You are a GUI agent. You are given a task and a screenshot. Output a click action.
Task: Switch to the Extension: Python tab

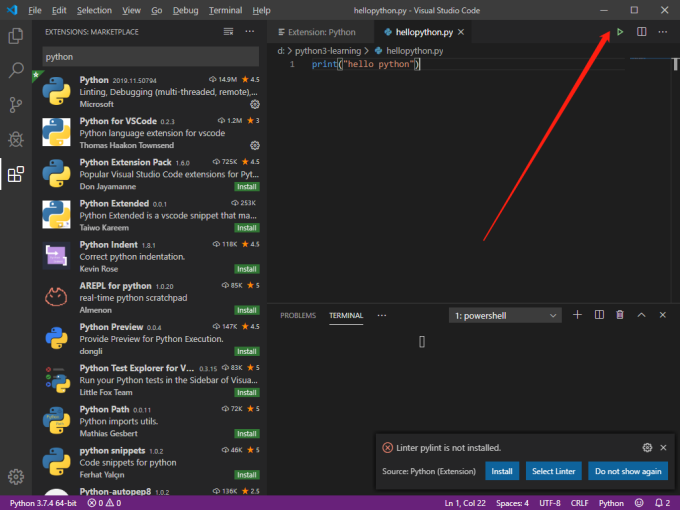320,32
